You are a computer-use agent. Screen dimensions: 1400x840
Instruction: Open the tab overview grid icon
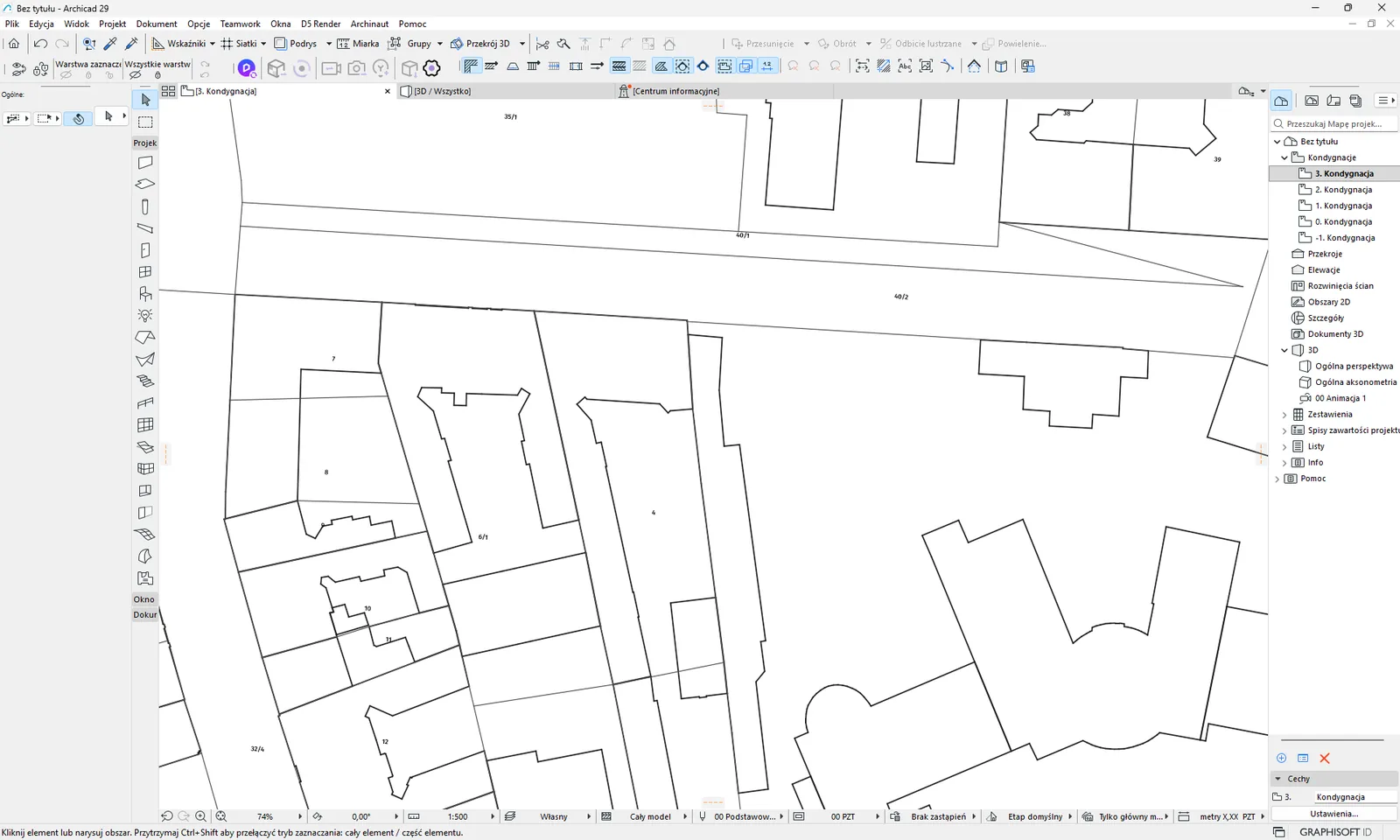click(169, 91)
